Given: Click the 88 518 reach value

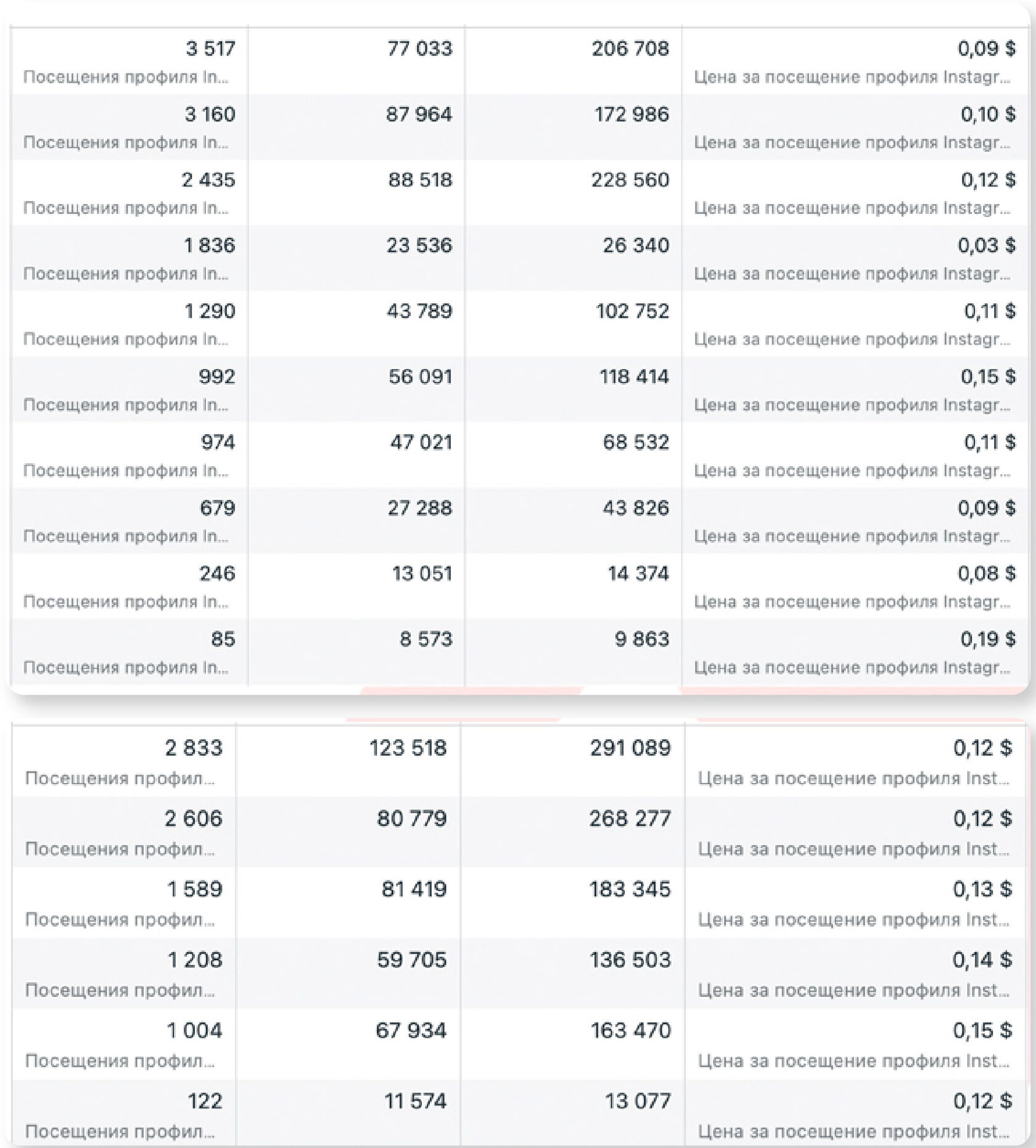Looking at the screenshot, I should pos(420,180).
